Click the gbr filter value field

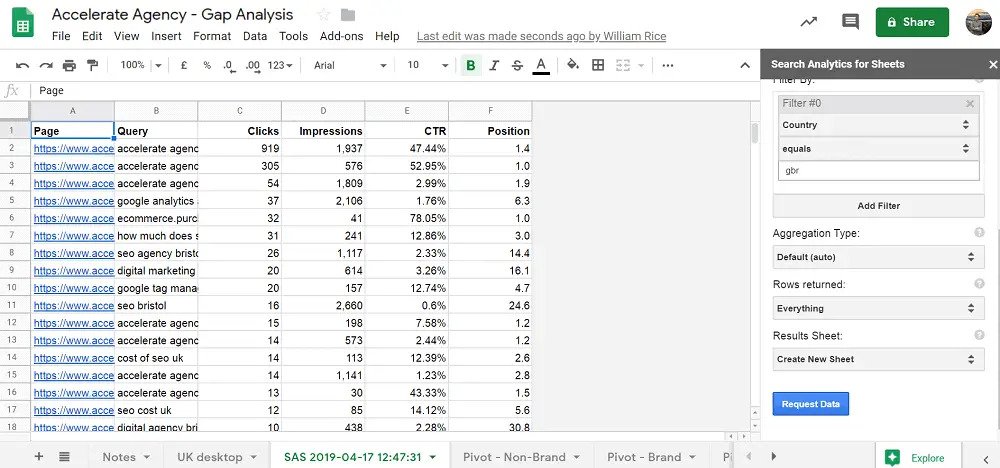[878, 171]
